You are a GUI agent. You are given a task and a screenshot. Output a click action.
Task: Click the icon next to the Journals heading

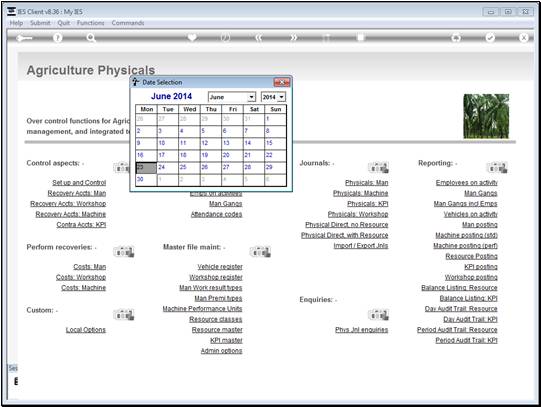point(378,167)
